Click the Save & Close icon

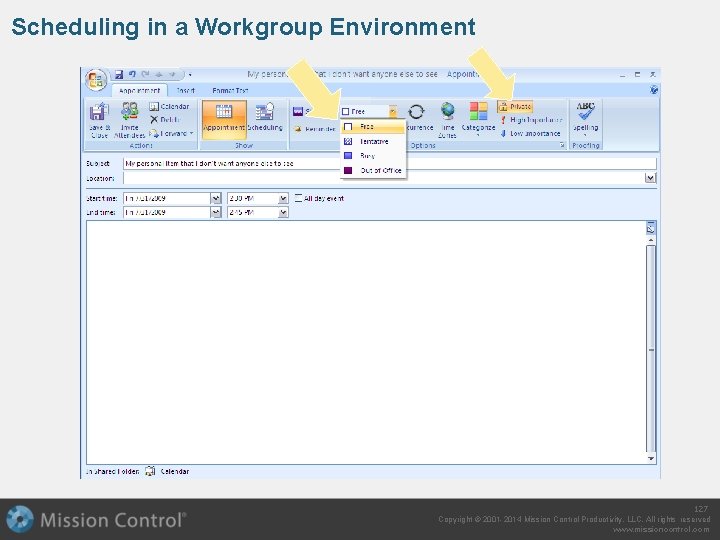coord(99,112)
